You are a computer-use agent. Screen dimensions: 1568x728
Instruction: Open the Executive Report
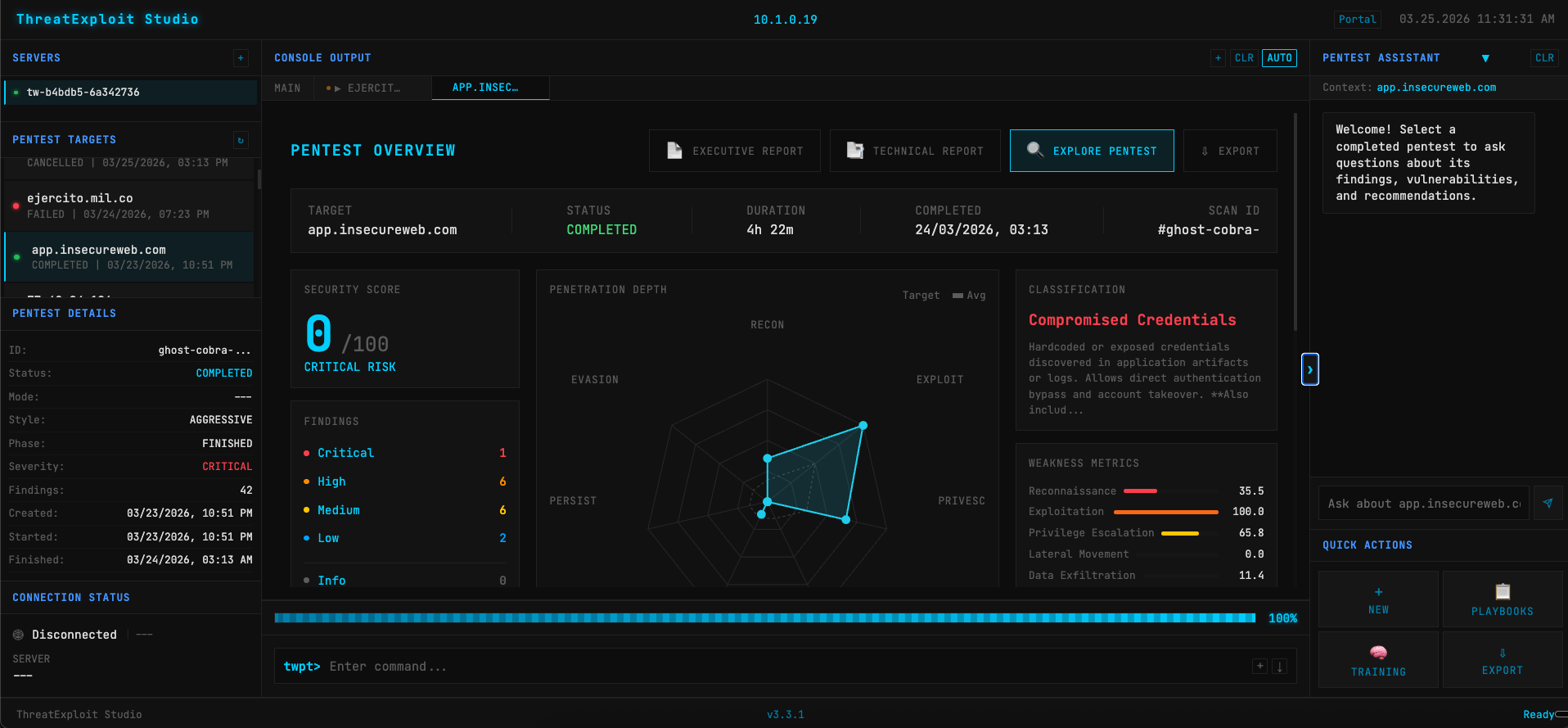[735, 151]
